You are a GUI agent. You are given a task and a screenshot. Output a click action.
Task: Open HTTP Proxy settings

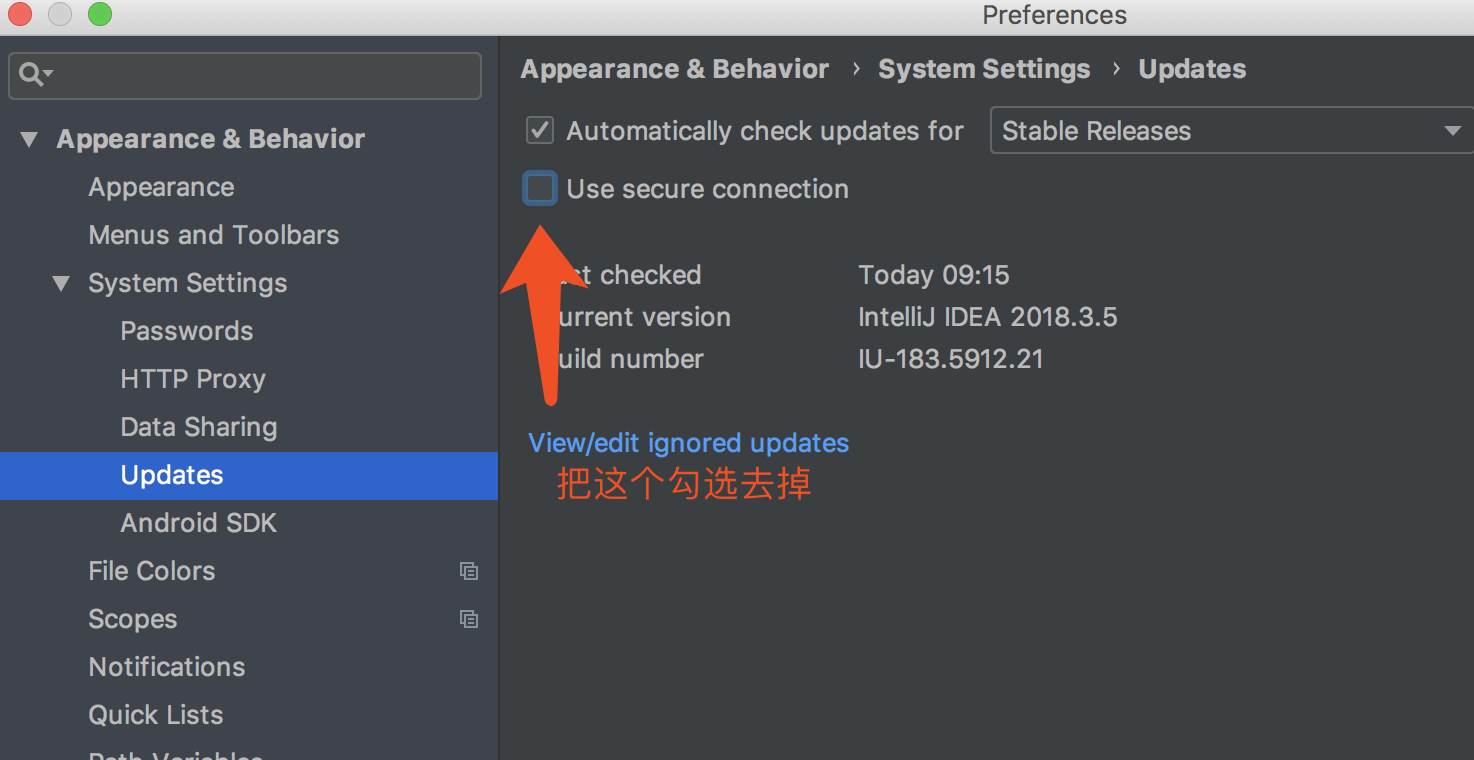(x=193, y=379)
